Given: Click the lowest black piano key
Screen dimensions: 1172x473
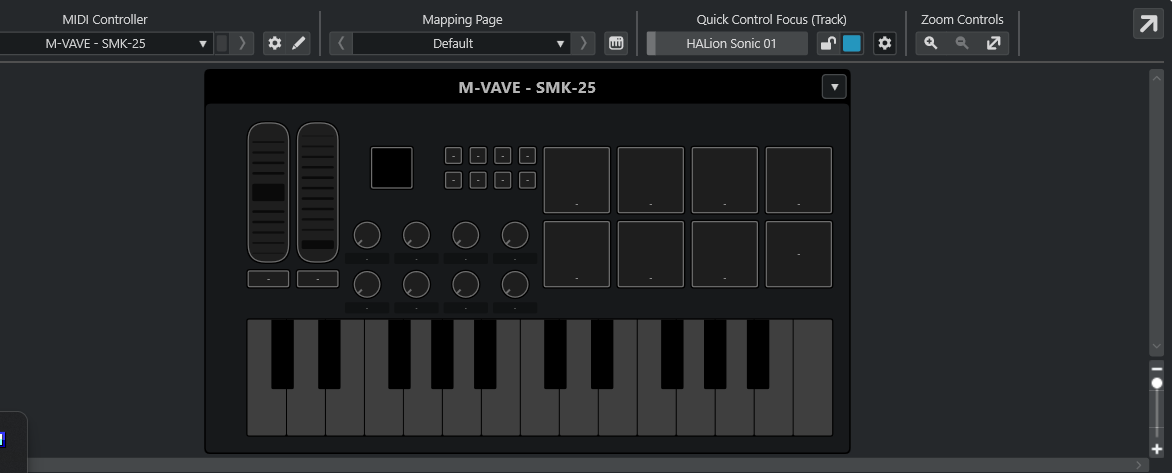Looking at the screenshot, I should click(x=282, y=354).
